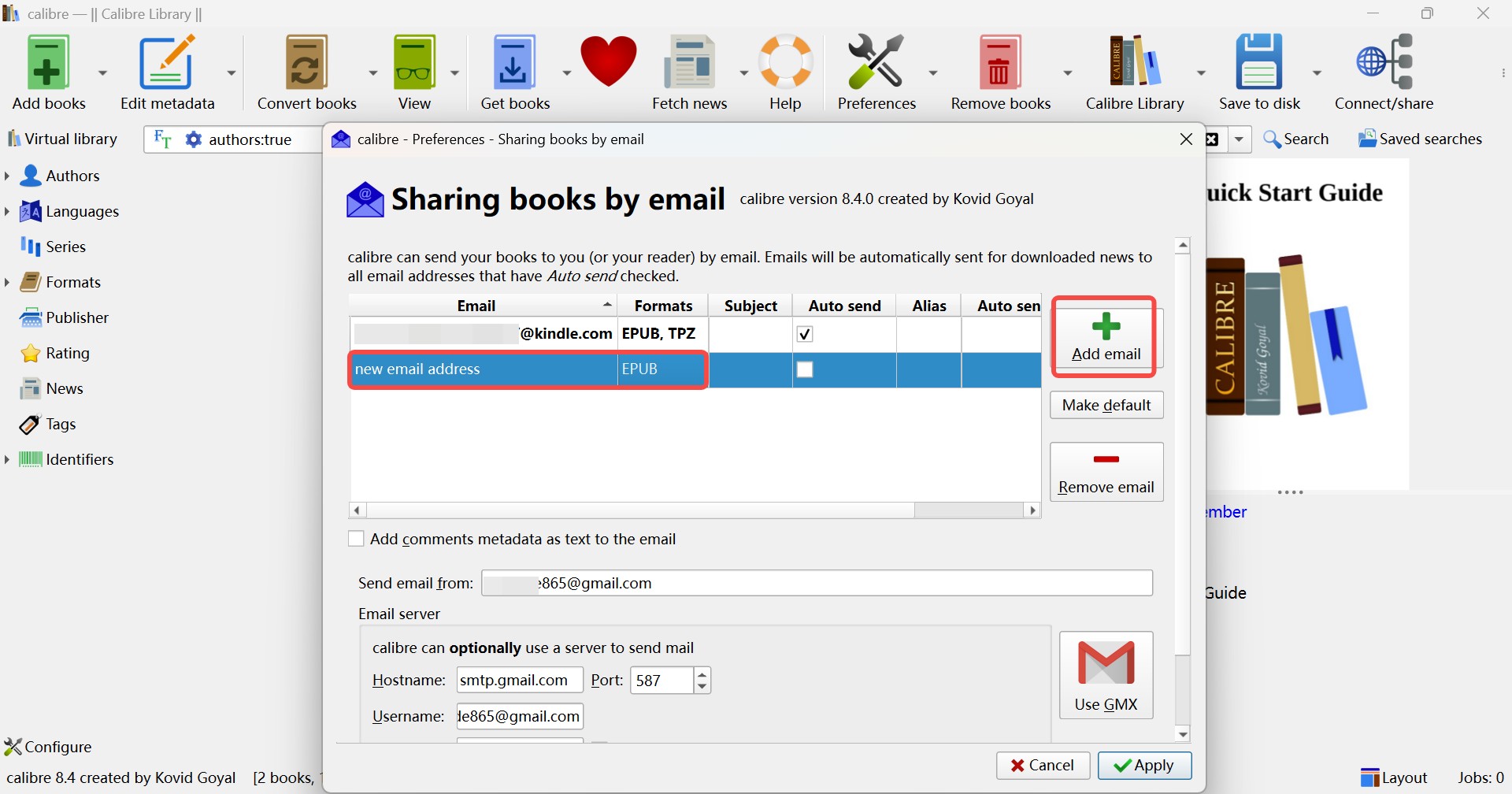Open the Convert books dropdown arrow
This screenshot has width=1512, height=794.
click(x=373, y=72)
